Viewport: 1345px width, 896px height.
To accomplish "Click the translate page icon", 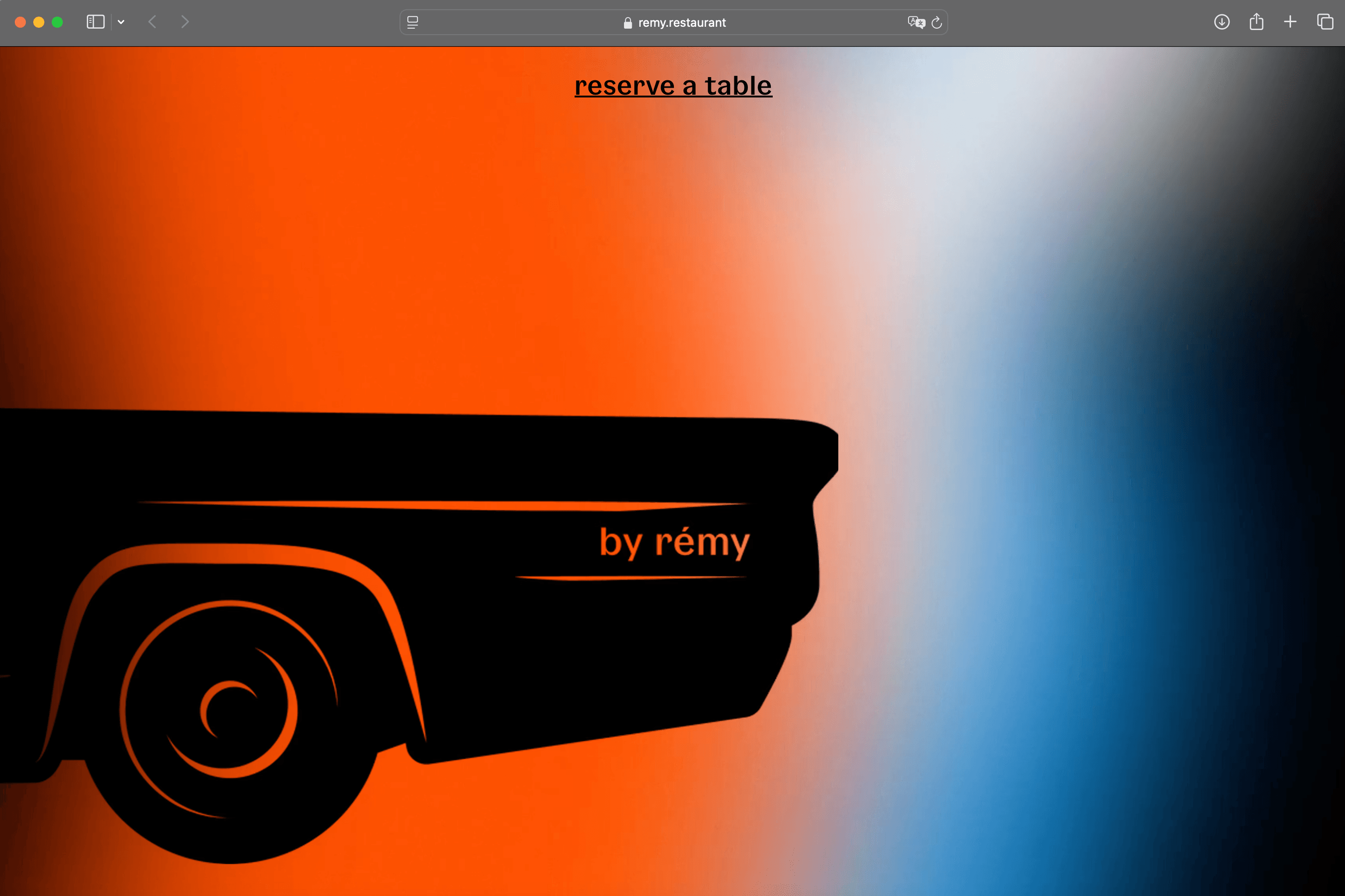I will 916,22.
